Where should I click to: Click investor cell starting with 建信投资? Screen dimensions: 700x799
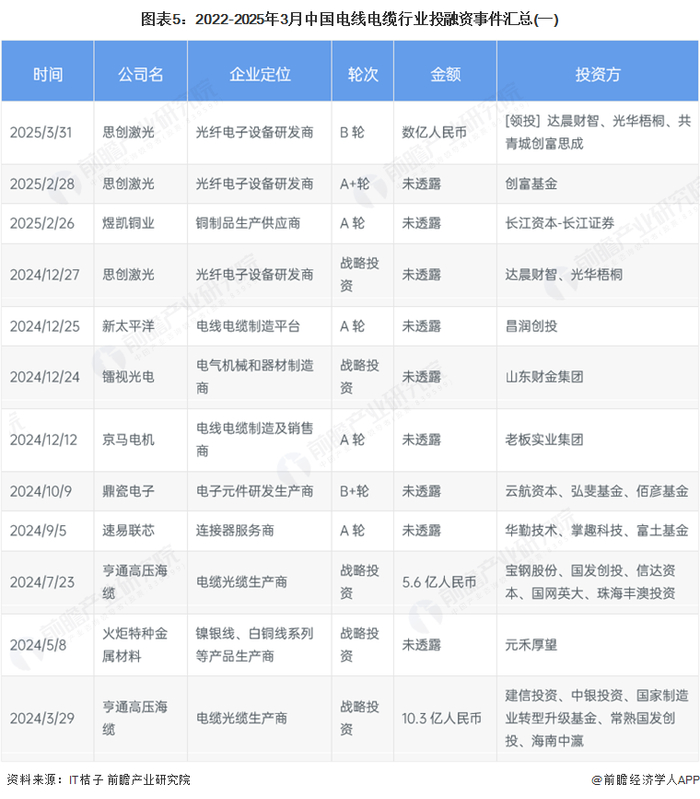point(597,718)
